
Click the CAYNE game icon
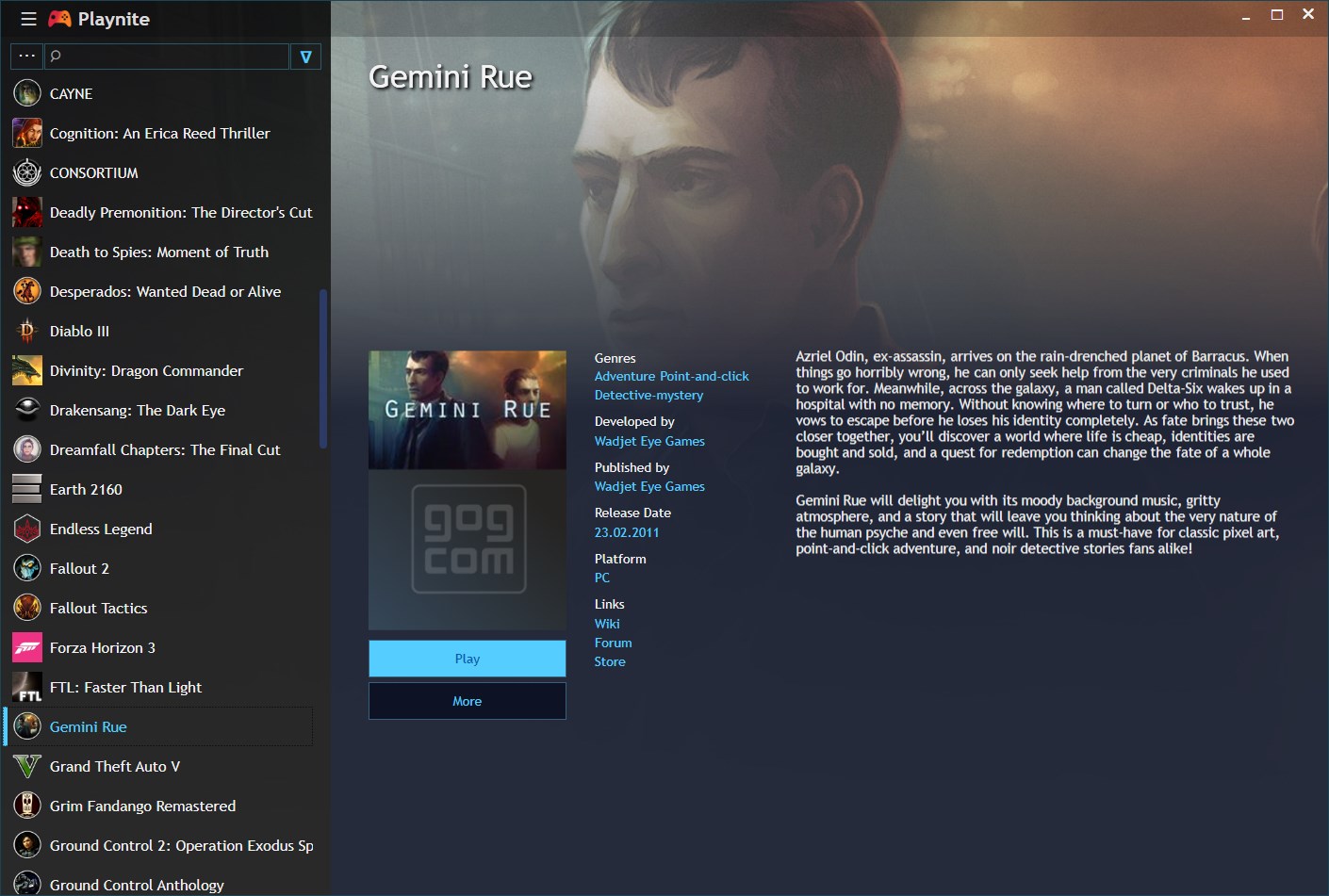tap(26, 93)
